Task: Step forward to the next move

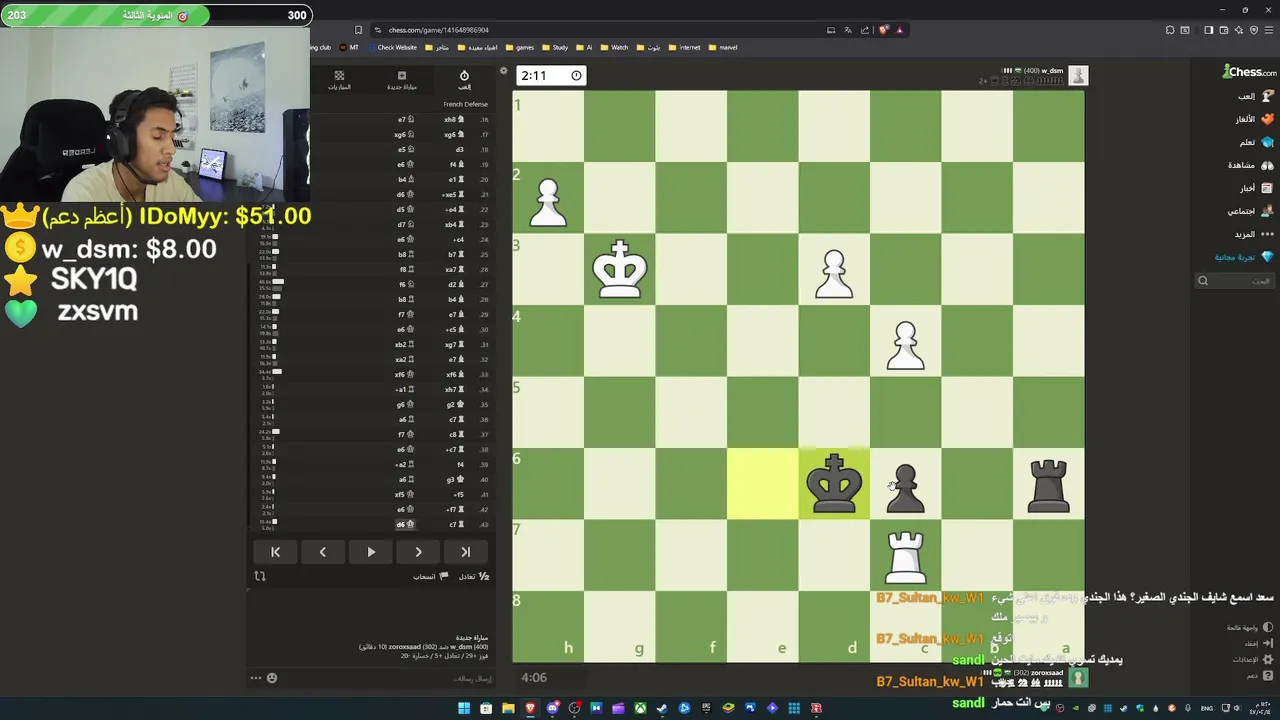Action: 418,552
